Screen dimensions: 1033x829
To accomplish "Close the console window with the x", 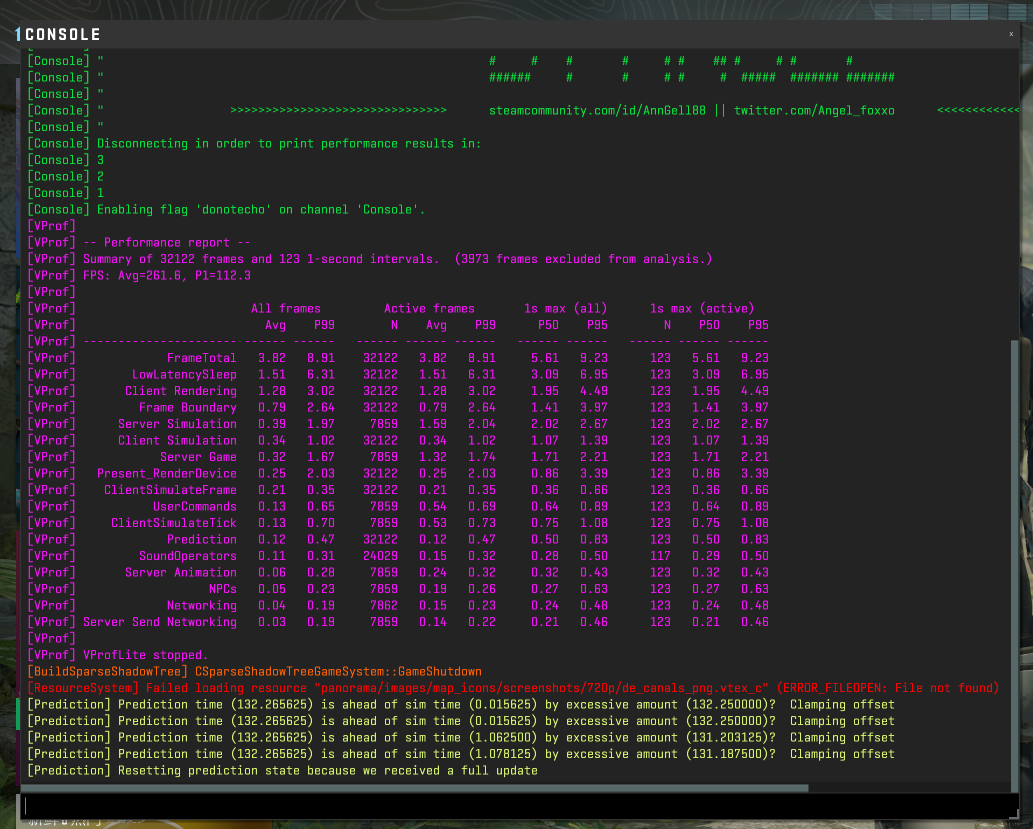I will pyautogui.click(x=1010, y=33).
